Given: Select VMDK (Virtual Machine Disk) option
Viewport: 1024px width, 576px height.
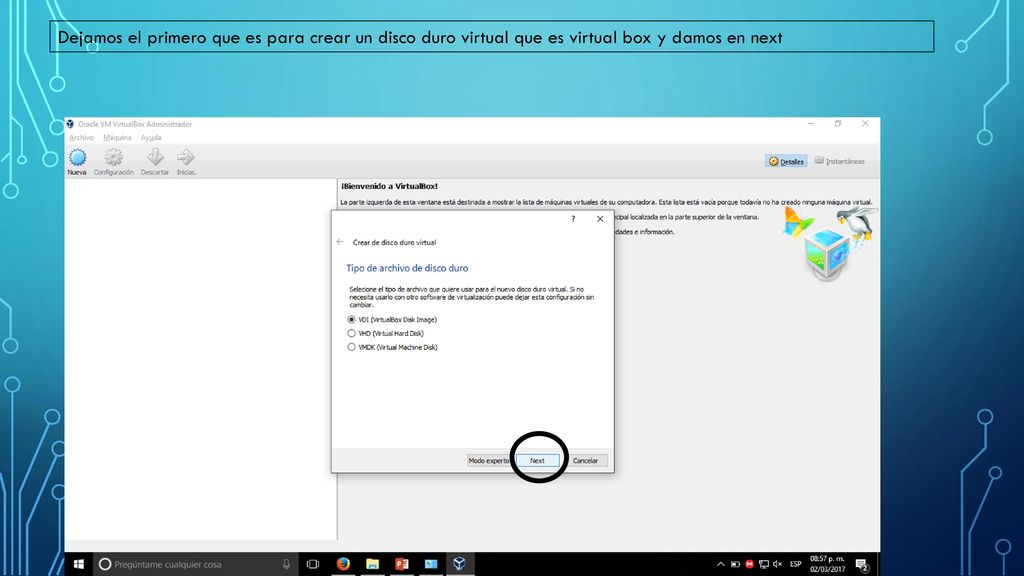Looking at the screenshot, I should (392, 347).
